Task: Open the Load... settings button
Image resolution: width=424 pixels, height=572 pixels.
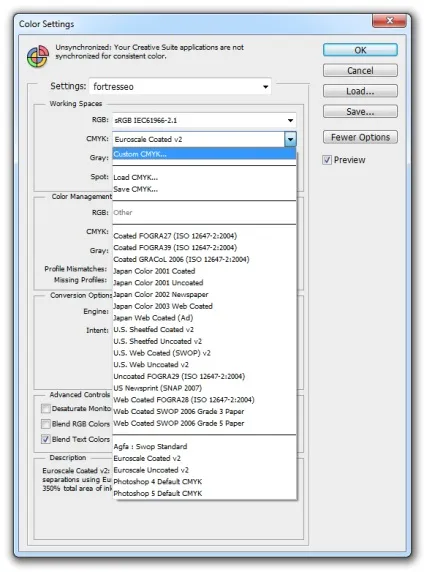Action: pos(360,91)
